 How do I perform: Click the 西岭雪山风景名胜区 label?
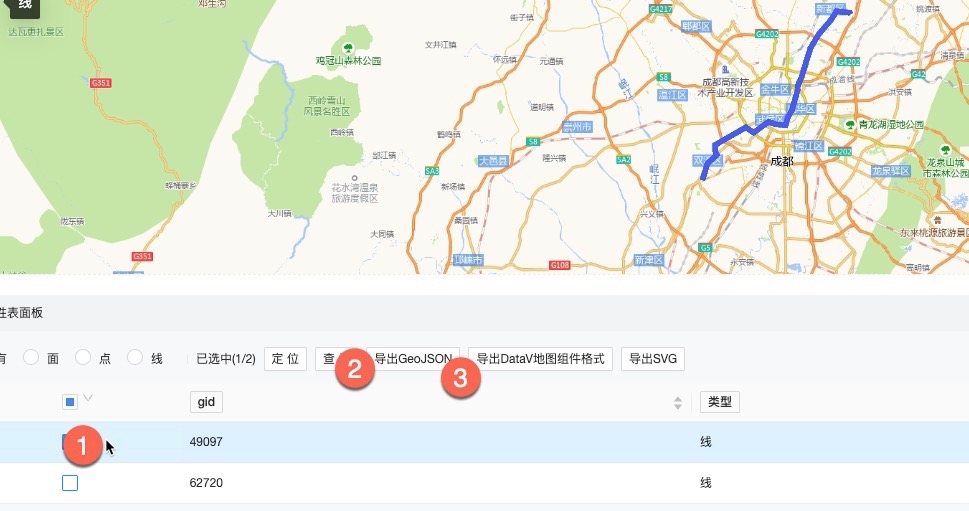coord(327,106)
